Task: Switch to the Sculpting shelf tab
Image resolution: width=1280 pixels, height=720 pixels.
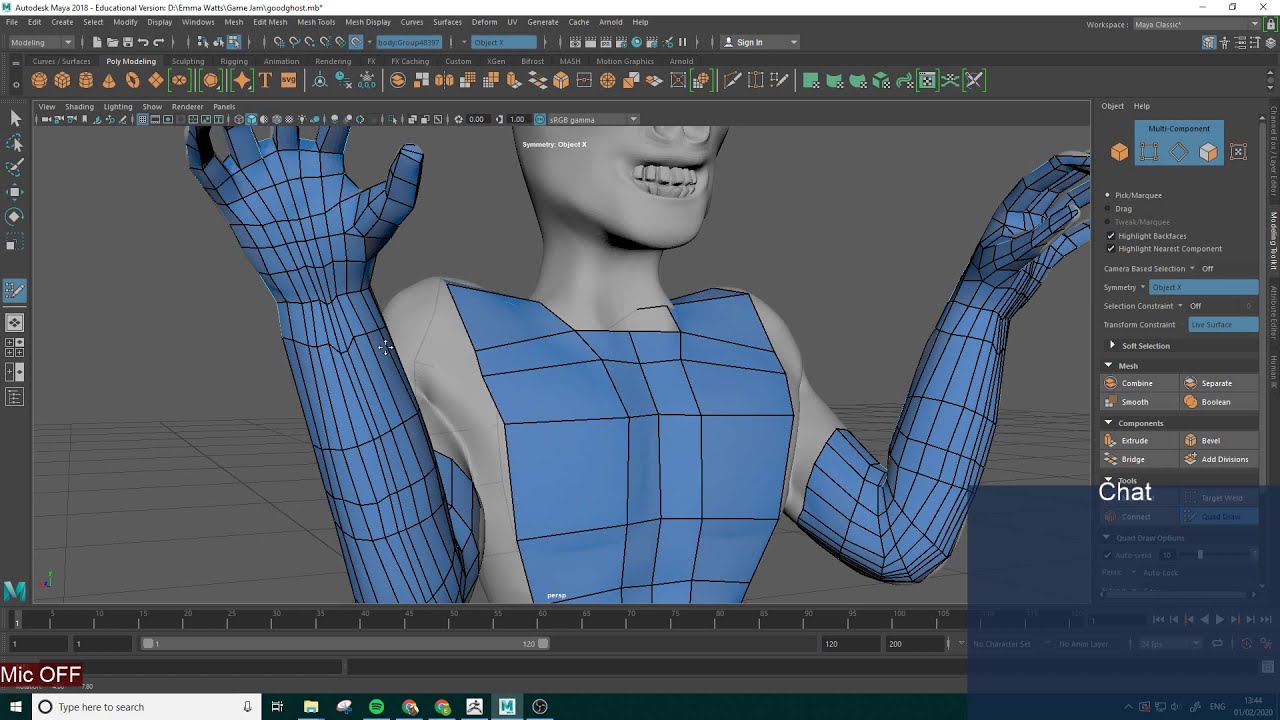Action: click(x=187, y=61)
